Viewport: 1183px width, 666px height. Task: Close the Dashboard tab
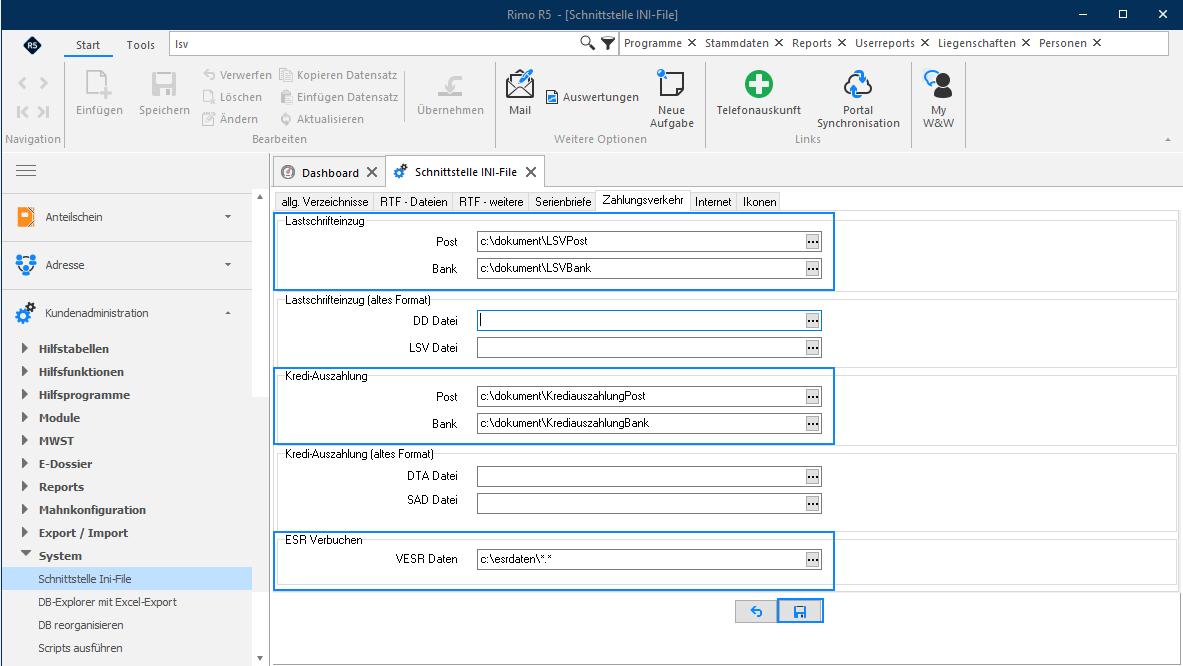point(372,173)
